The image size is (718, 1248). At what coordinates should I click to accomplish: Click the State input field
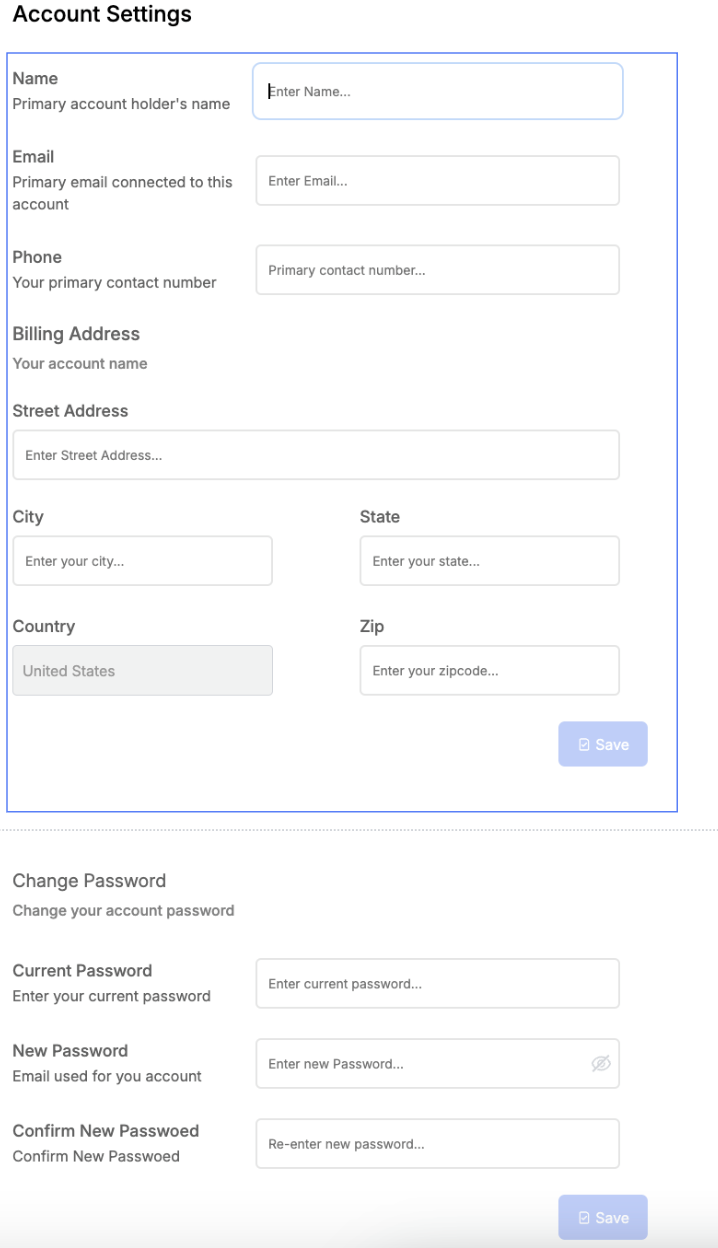coord(489,561)
